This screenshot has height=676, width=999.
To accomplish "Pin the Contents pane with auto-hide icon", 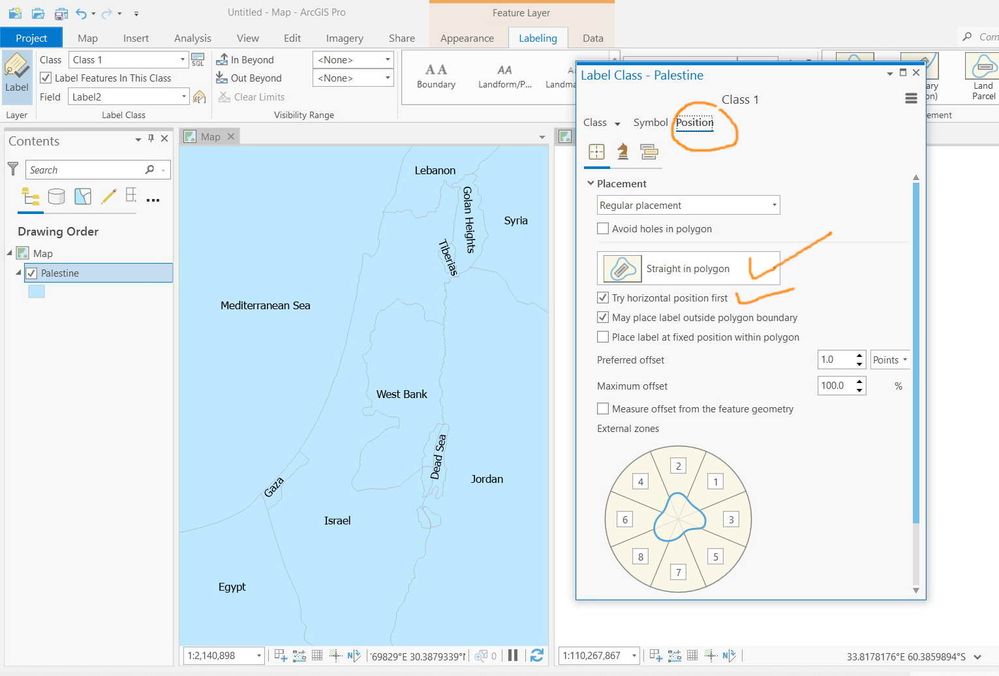I will (151, 138).
